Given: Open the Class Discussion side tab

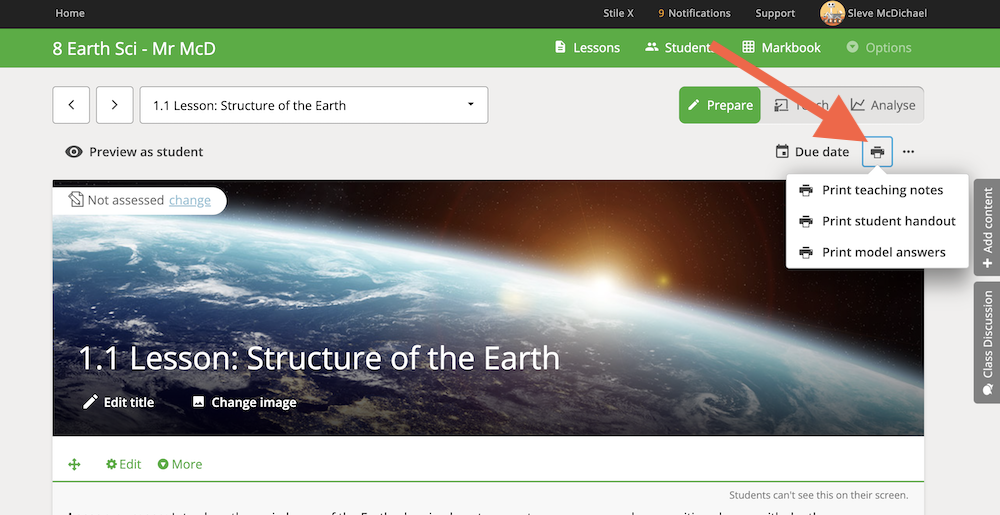Looking at the screenshot, I should point(987,343).
